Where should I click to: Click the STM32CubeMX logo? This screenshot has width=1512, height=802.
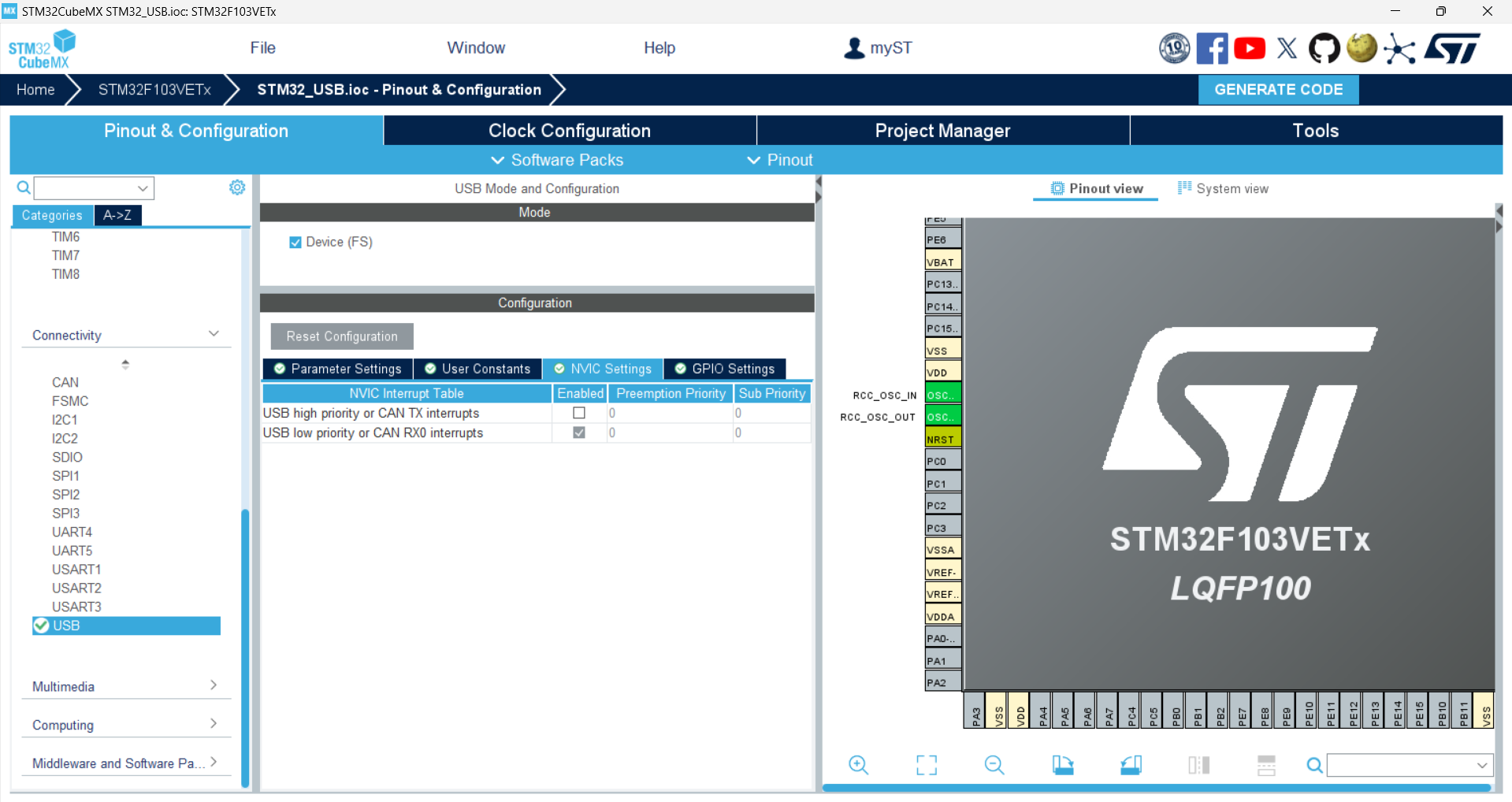(42, 50)
